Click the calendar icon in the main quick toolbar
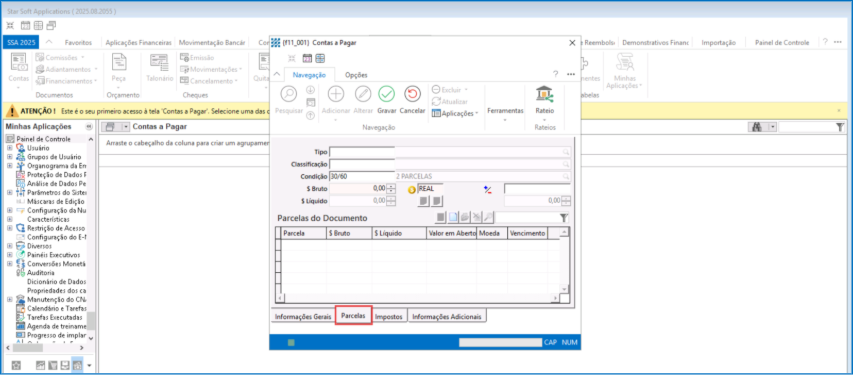The width and height of the screenshot is (853, 375). coord(25,26)
